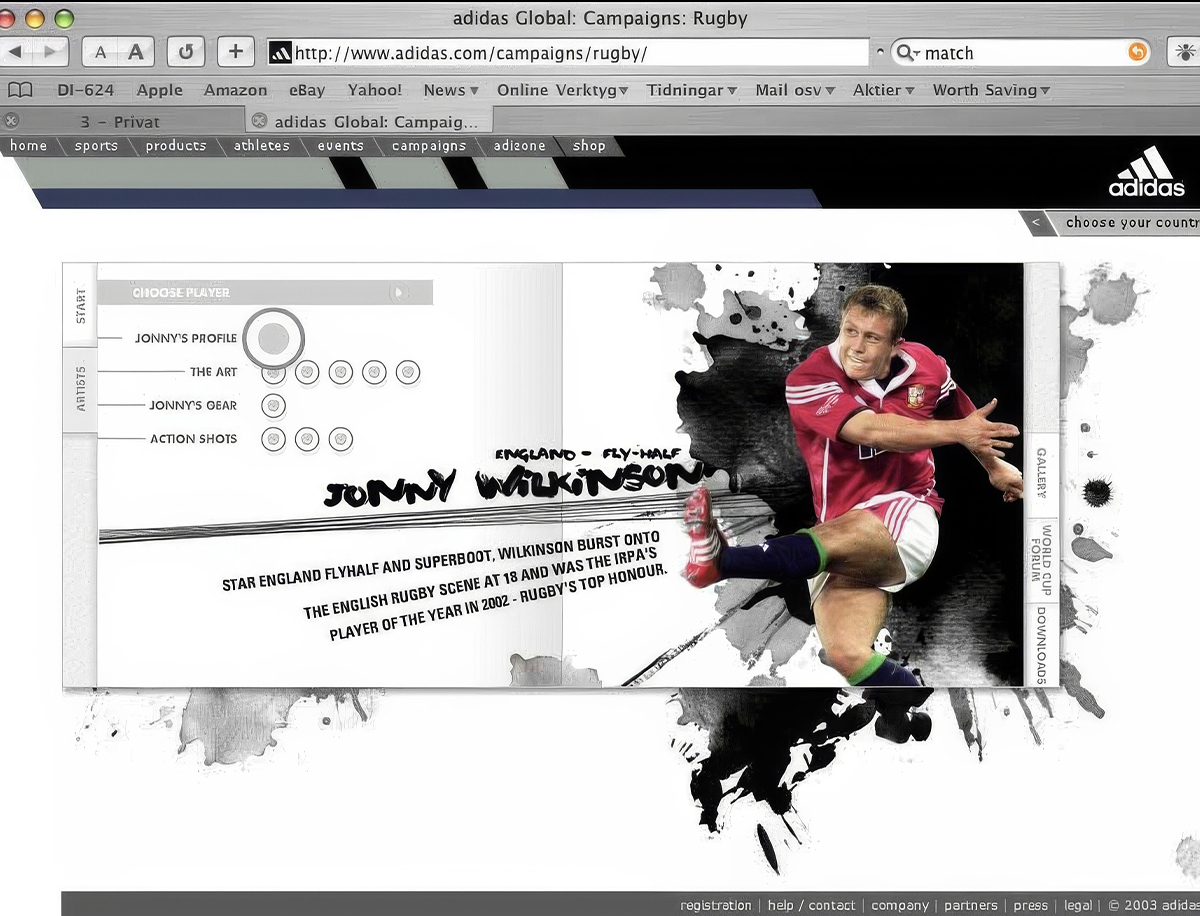1200x916 pixels.
Task: Increase text size with large A button
Action: [136, 52]
